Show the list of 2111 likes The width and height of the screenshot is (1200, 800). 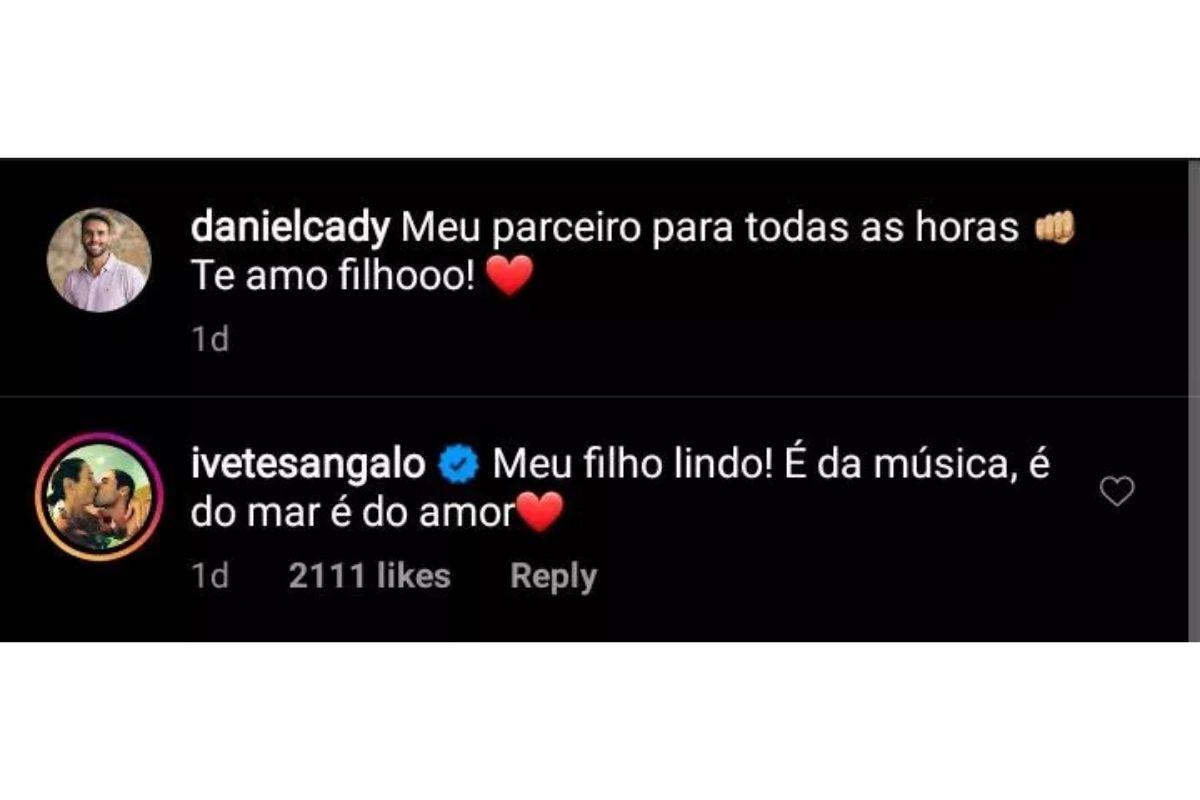369,576
